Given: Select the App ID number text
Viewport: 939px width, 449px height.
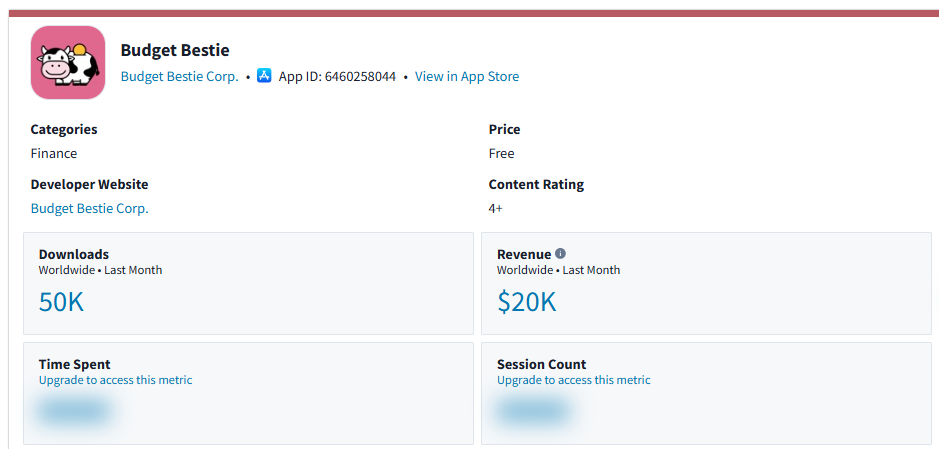Looking at the screenshot, I should pyautogui.click(x=360, y=77).
